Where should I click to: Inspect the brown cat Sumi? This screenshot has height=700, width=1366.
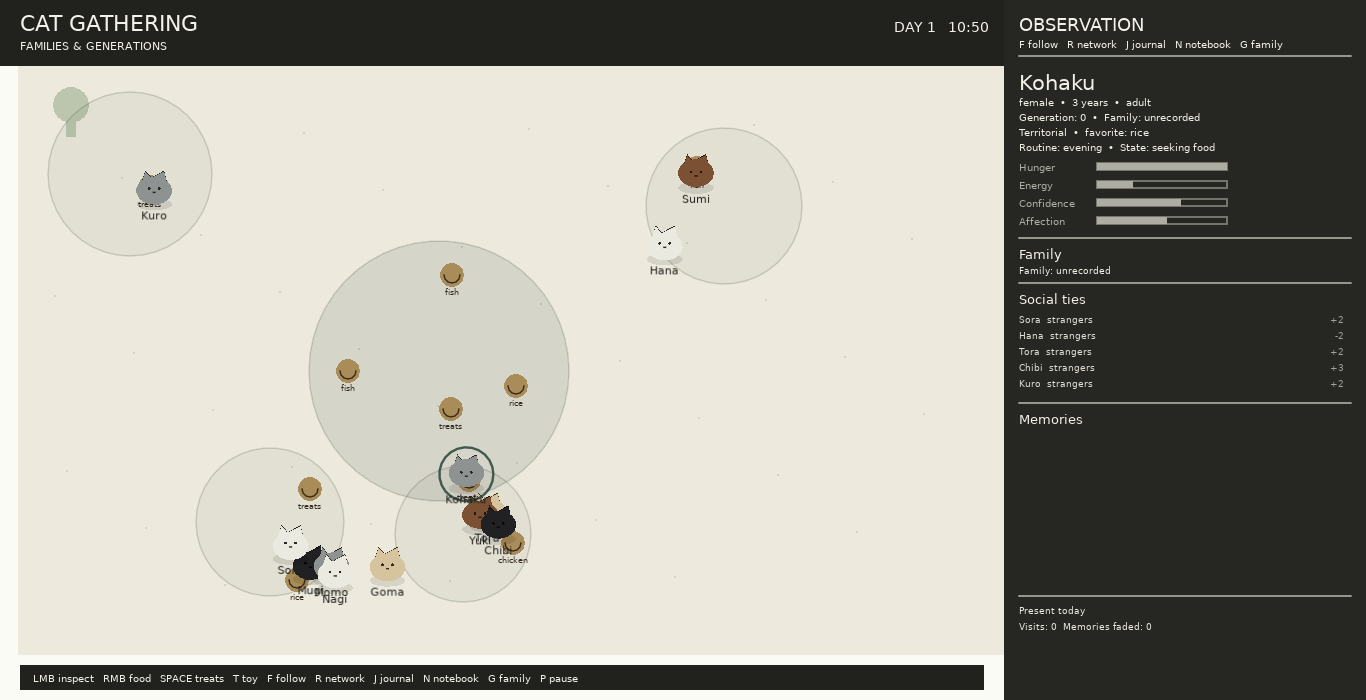(x=696, y=171)
